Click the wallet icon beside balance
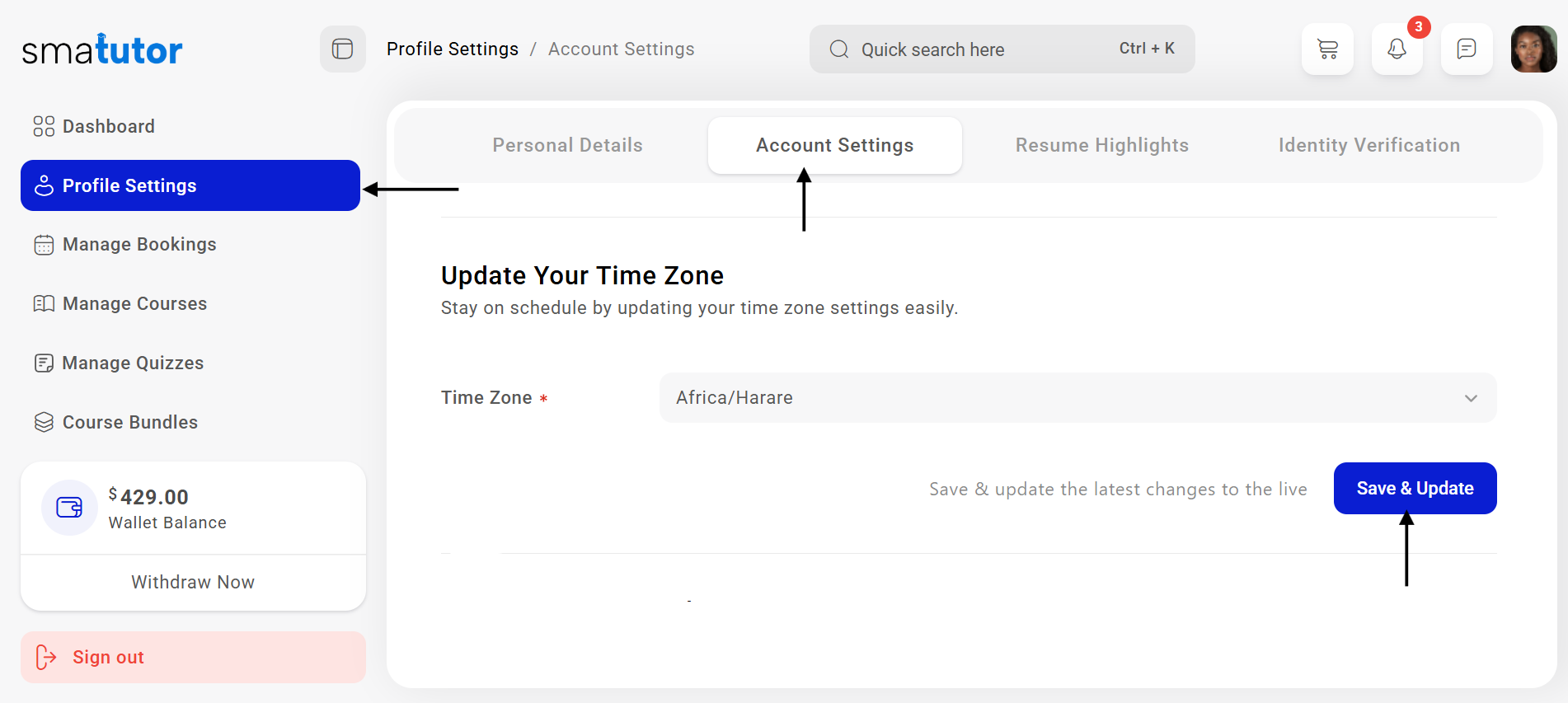Viewport: 1568px width, 703px height. (x=69, y=508)
